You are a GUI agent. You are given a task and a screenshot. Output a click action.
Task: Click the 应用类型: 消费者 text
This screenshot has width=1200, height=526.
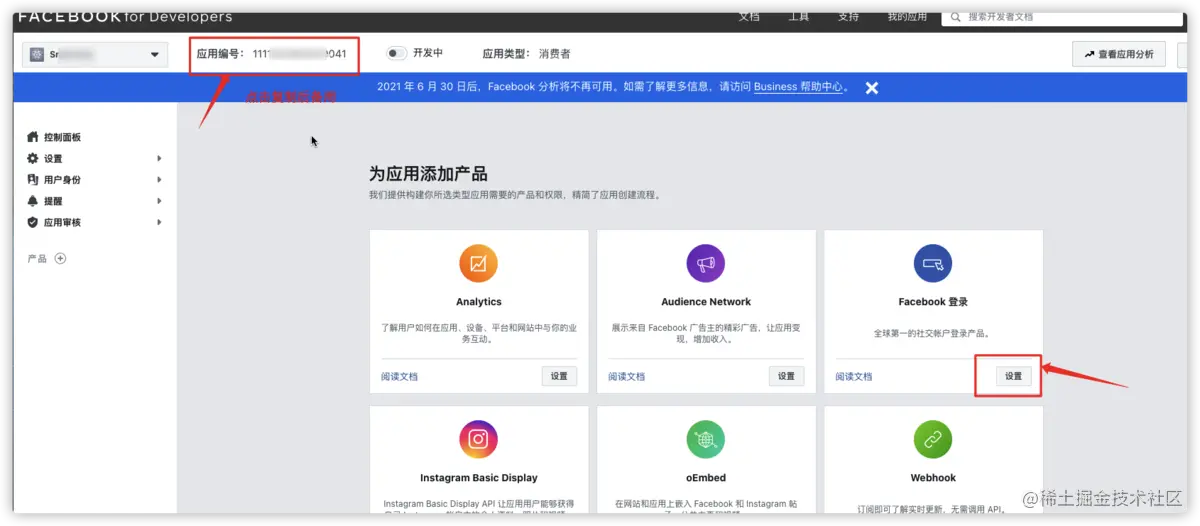point(526,54)
